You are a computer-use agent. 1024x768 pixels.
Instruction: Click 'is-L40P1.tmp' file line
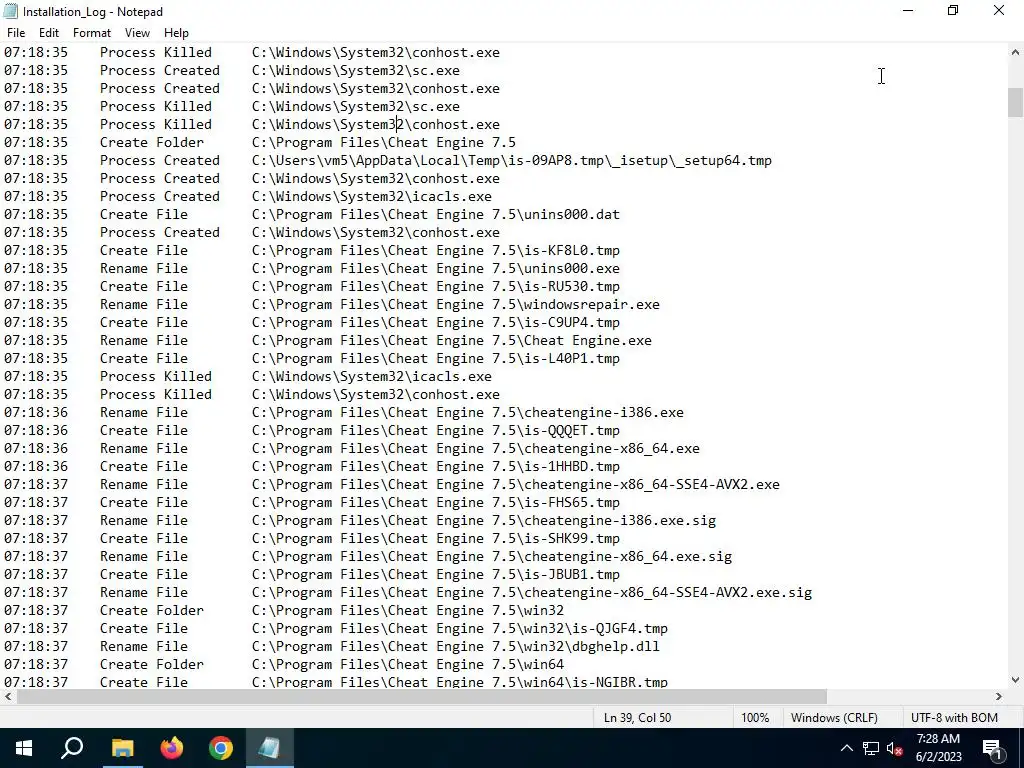(x=312, y=359)
